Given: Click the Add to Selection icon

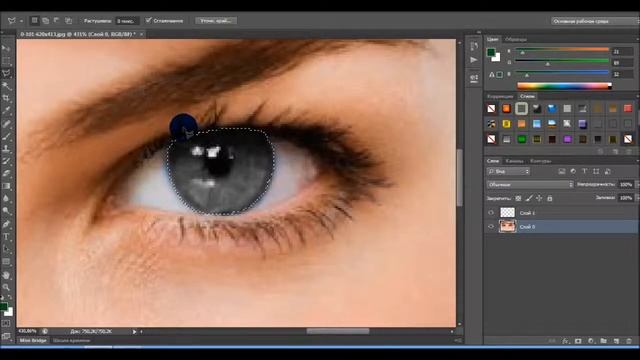Looking at the screenshot, I should 46,20.
